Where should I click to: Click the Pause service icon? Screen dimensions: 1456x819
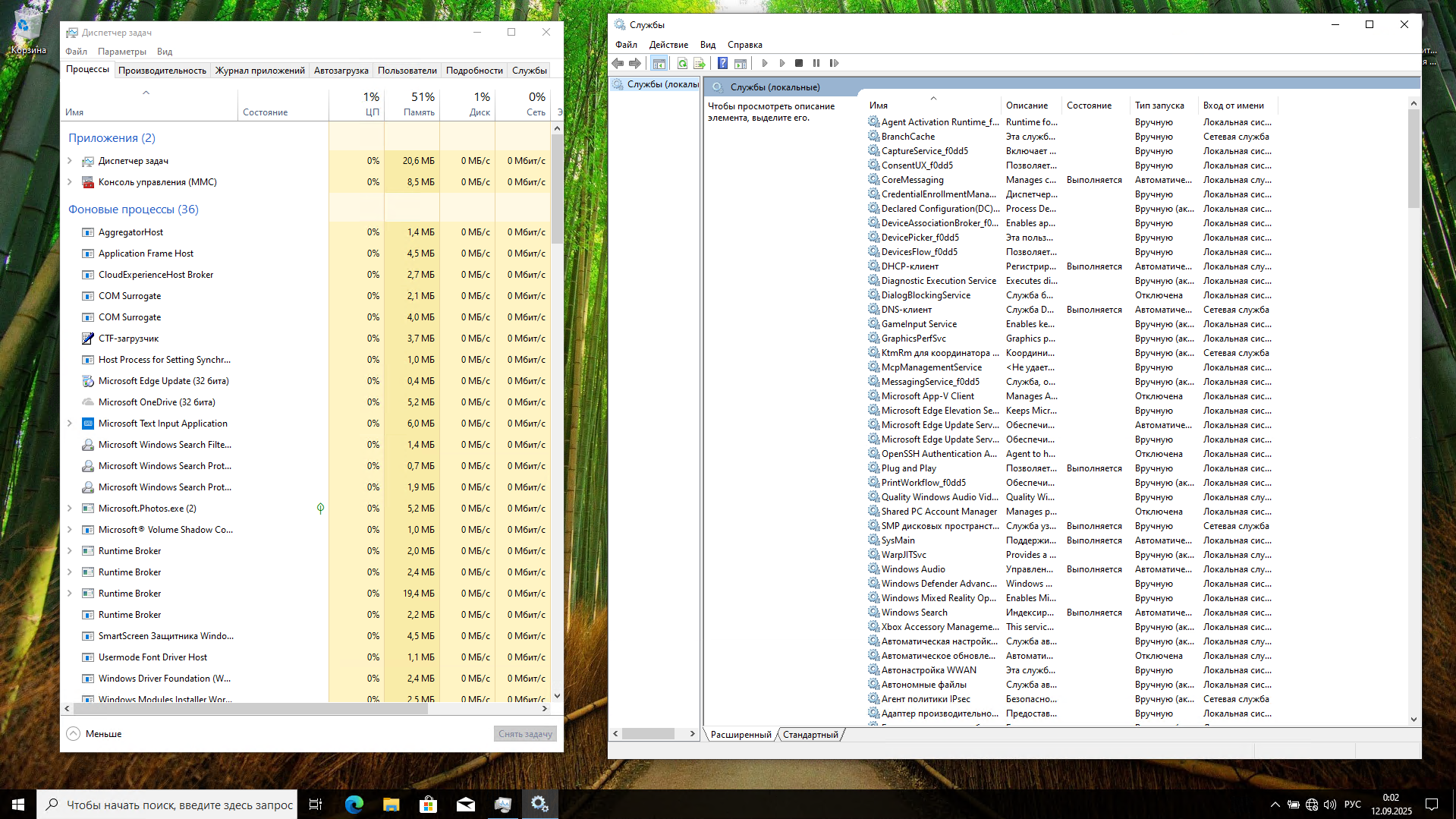pos(816,63)
